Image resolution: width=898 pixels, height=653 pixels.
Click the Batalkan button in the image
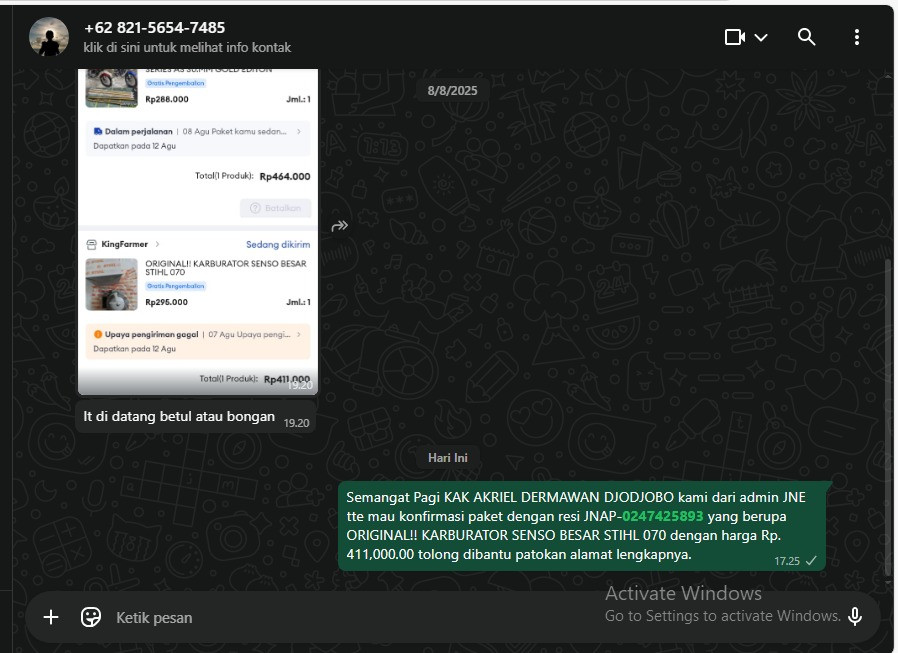click(x=275, y=208)
